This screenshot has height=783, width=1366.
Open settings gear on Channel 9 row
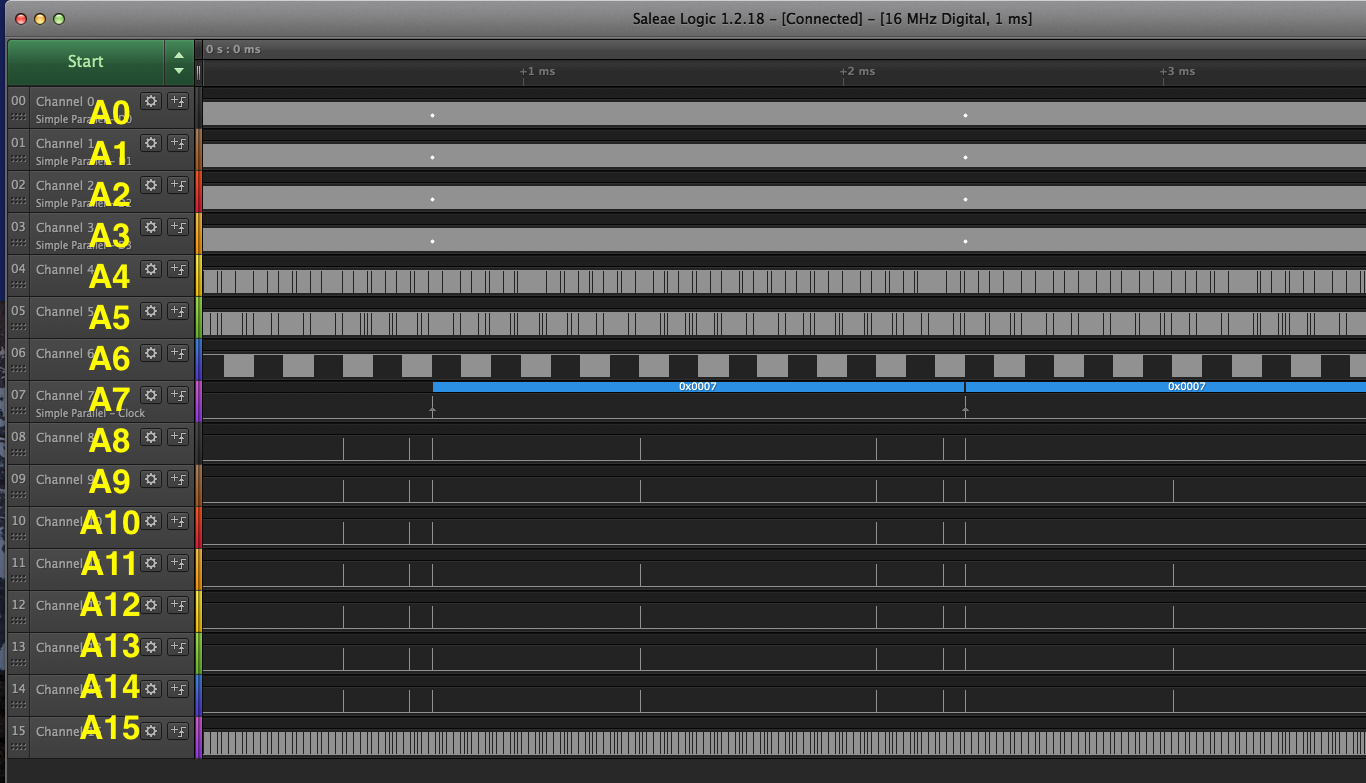(x=151, y=478)
